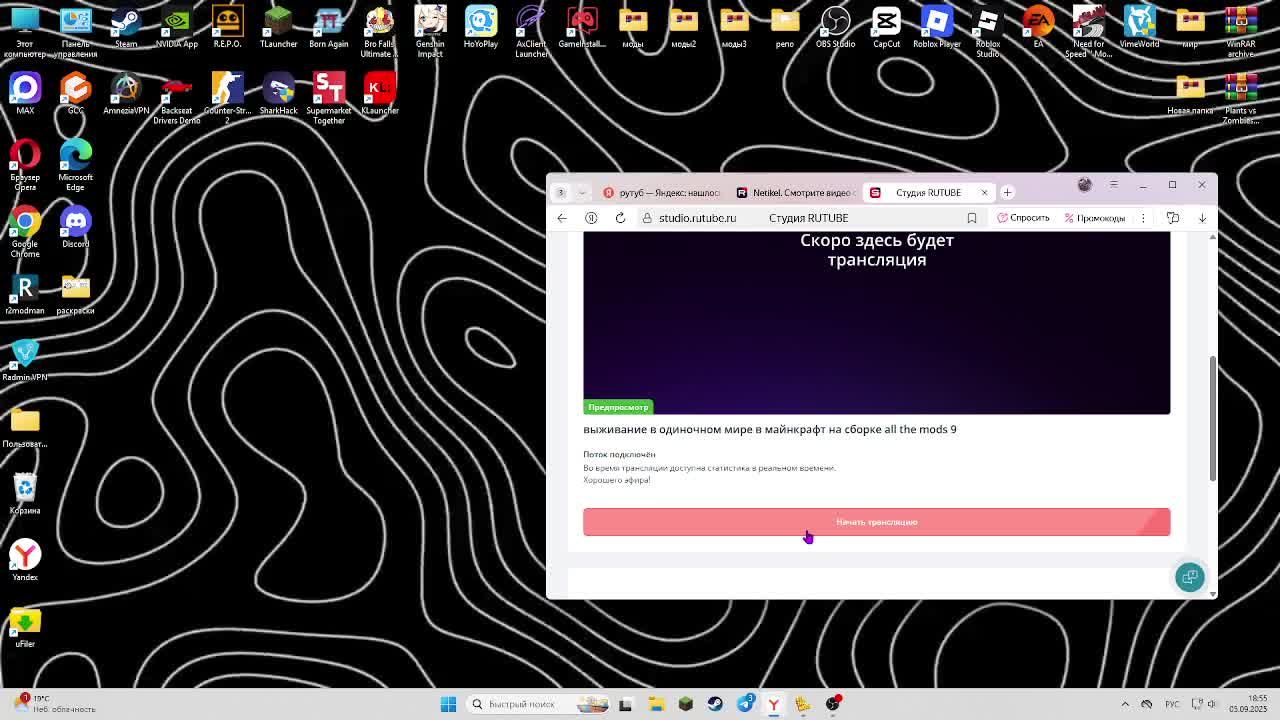Image resolution: width=1280 pixels, height=720 pixels.
Task: Open the three-dot menu in address bar
Action: coord(1143,218)
